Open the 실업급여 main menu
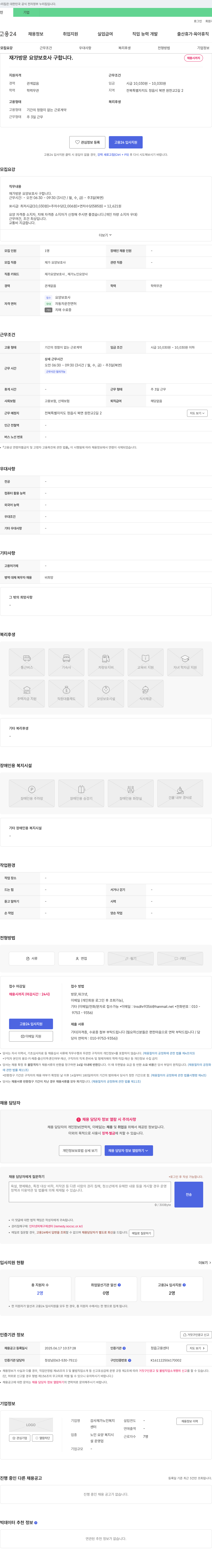Screen dimensions: 212x1568 [105, 34]
